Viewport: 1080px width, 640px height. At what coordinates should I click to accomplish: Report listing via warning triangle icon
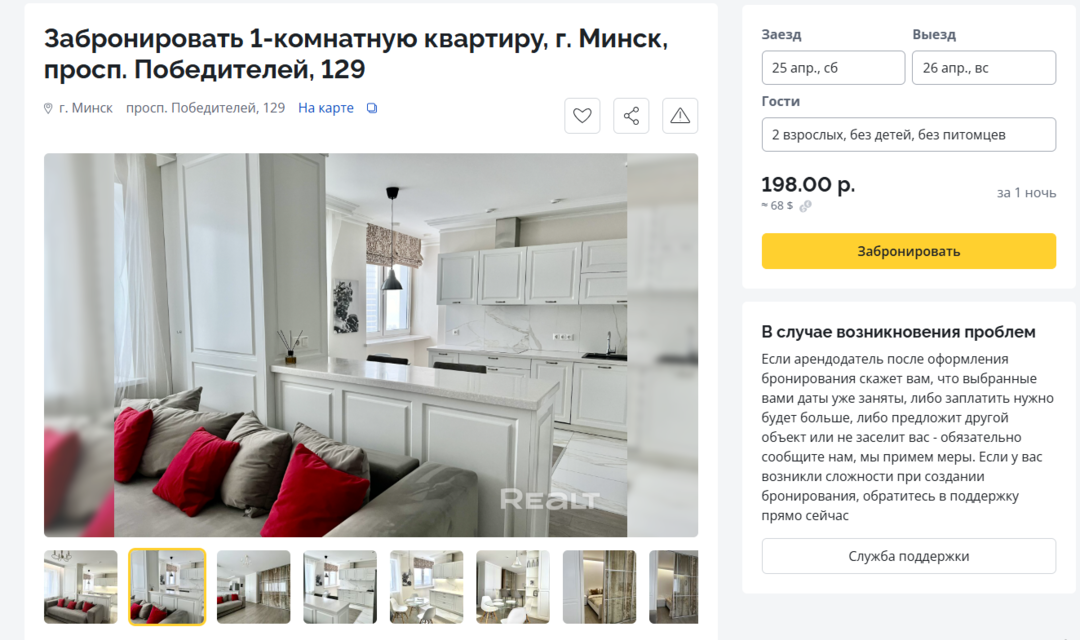coord(680,116)
